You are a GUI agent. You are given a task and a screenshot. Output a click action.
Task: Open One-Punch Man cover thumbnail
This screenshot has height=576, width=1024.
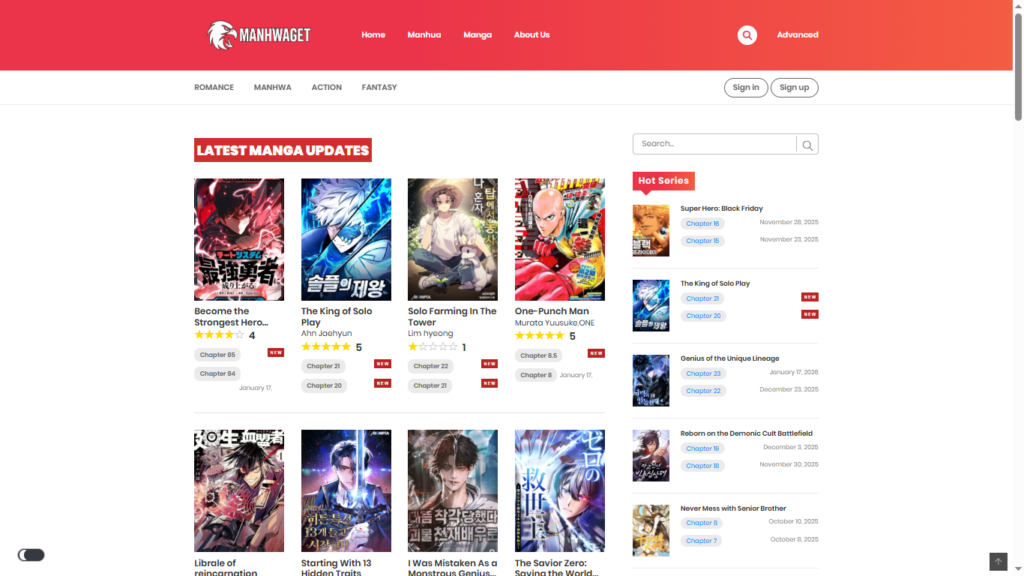(x=559, y=239)
